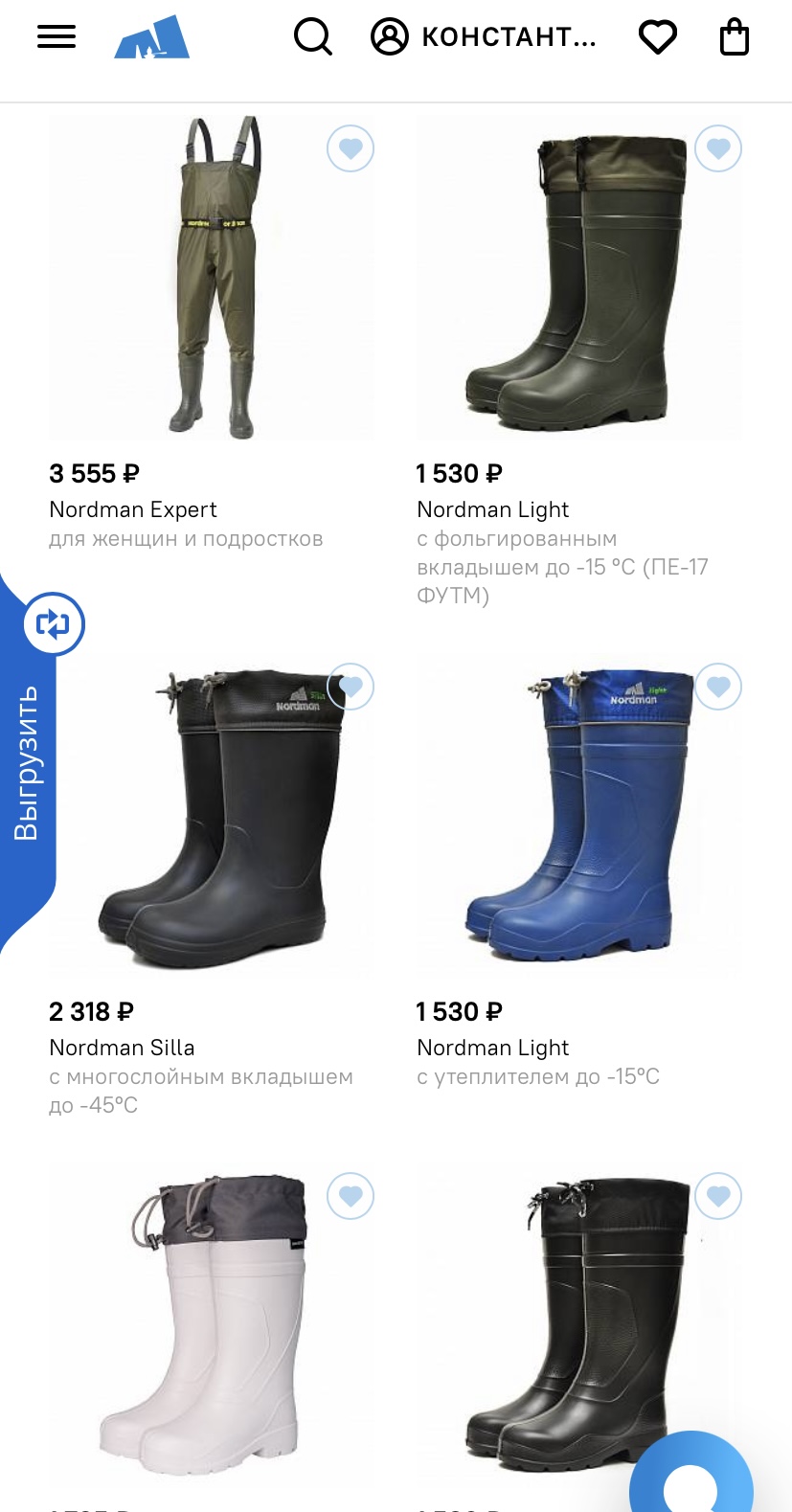Toggle favorite heart on green Nordman Light boots
792x1512 pixels.
[x=718, y=148]
